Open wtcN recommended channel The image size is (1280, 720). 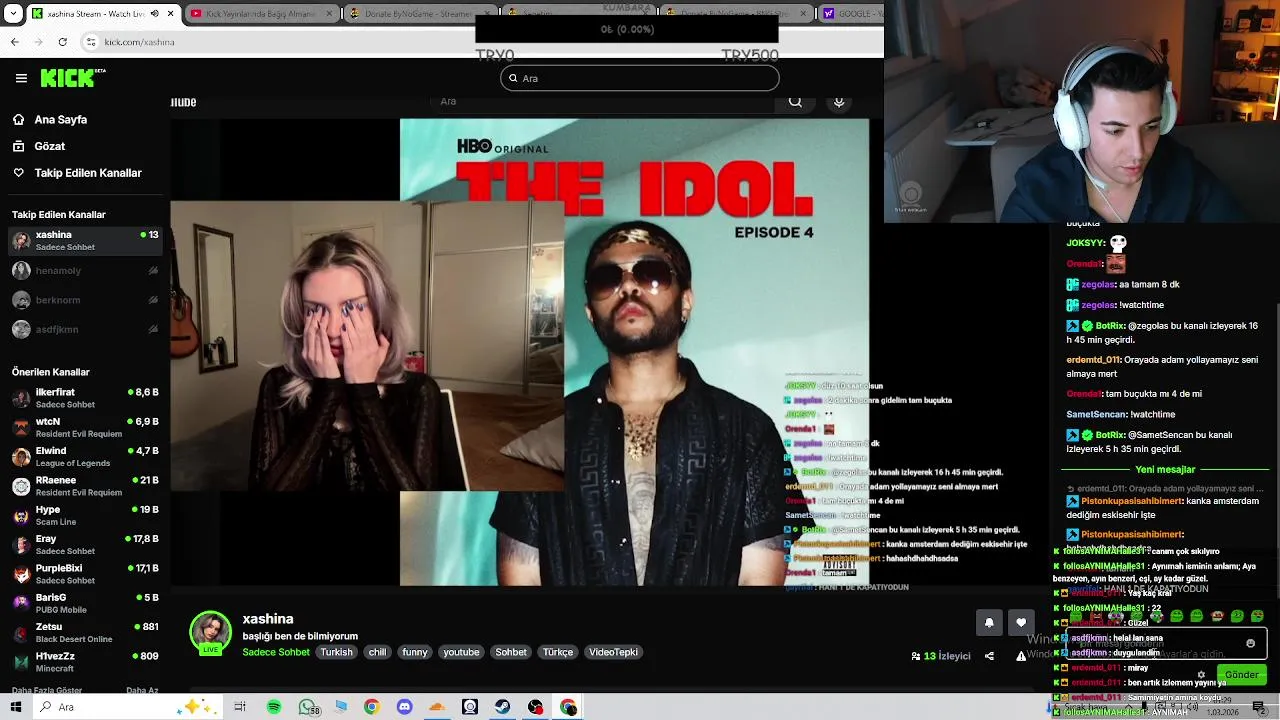(84, 427)
